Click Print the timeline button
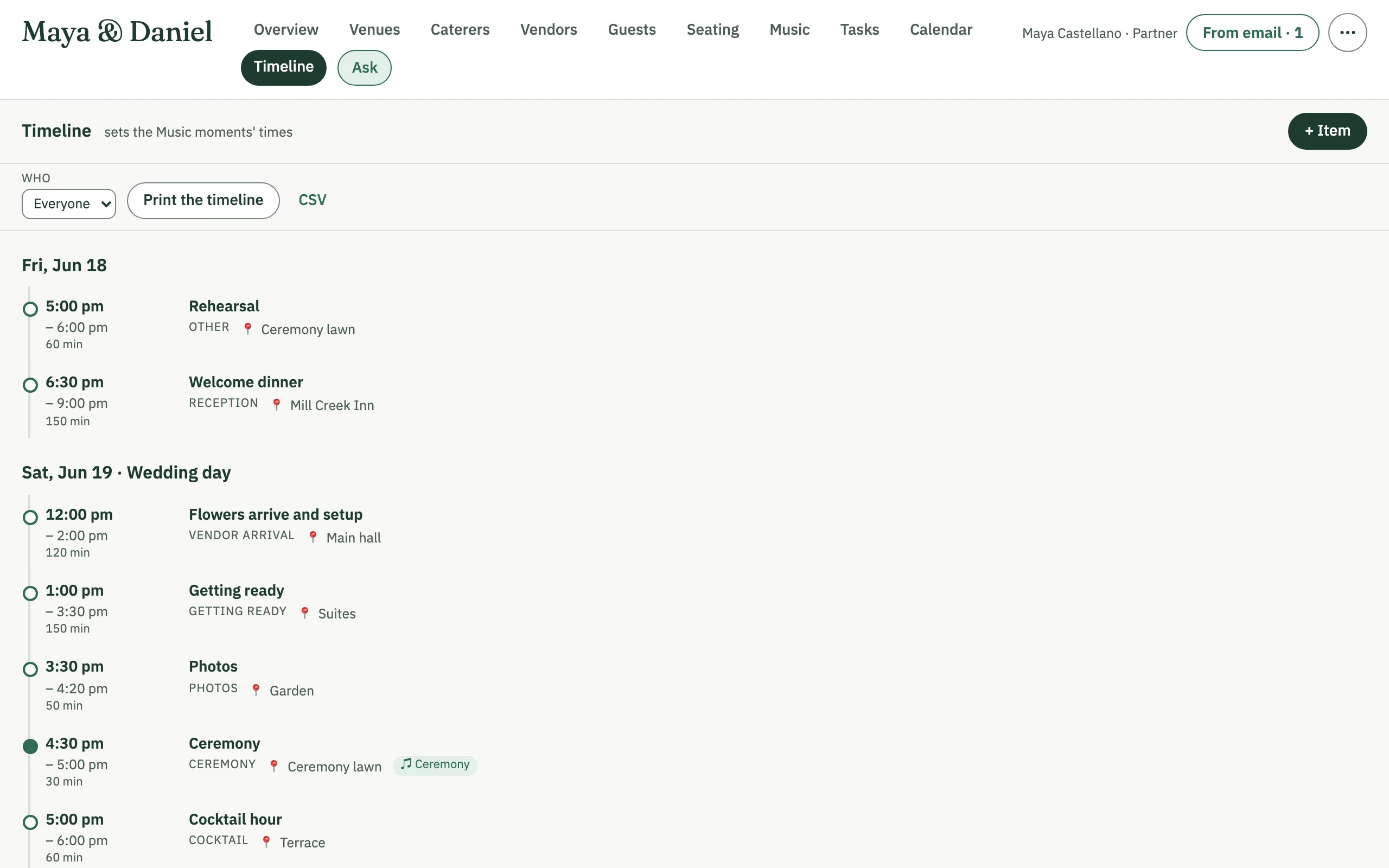 203,200
